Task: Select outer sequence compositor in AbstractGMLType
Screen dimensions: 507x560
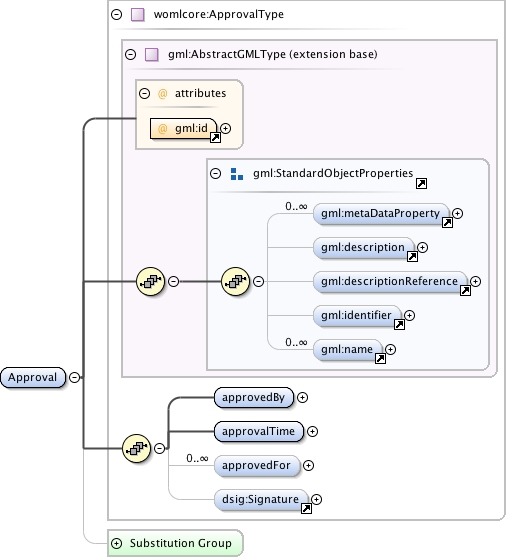Action: (151, 281)
